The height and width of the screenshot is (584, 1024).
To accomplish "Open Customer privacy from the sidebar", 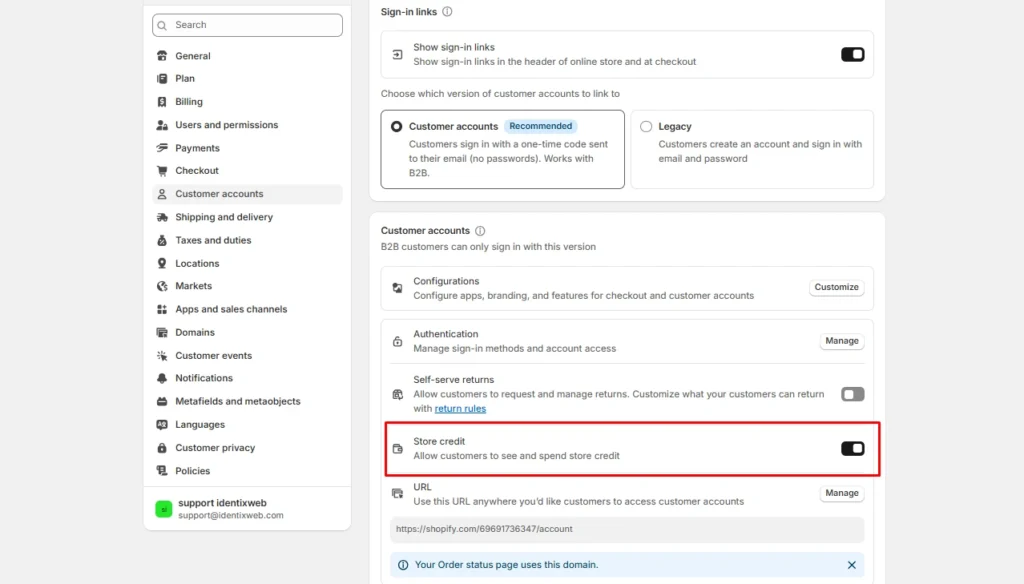I will (x=162, y=447).
